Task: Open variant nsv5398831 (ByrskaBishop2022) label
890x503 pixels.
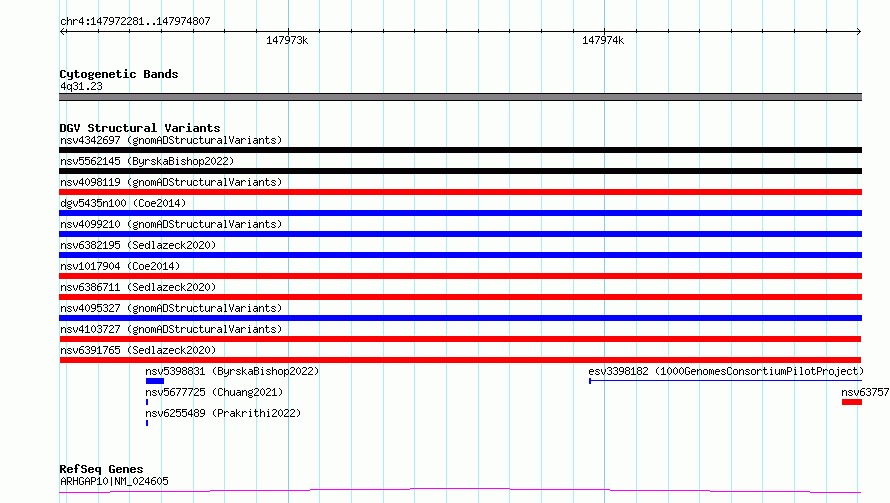Action: coord(232,371)
